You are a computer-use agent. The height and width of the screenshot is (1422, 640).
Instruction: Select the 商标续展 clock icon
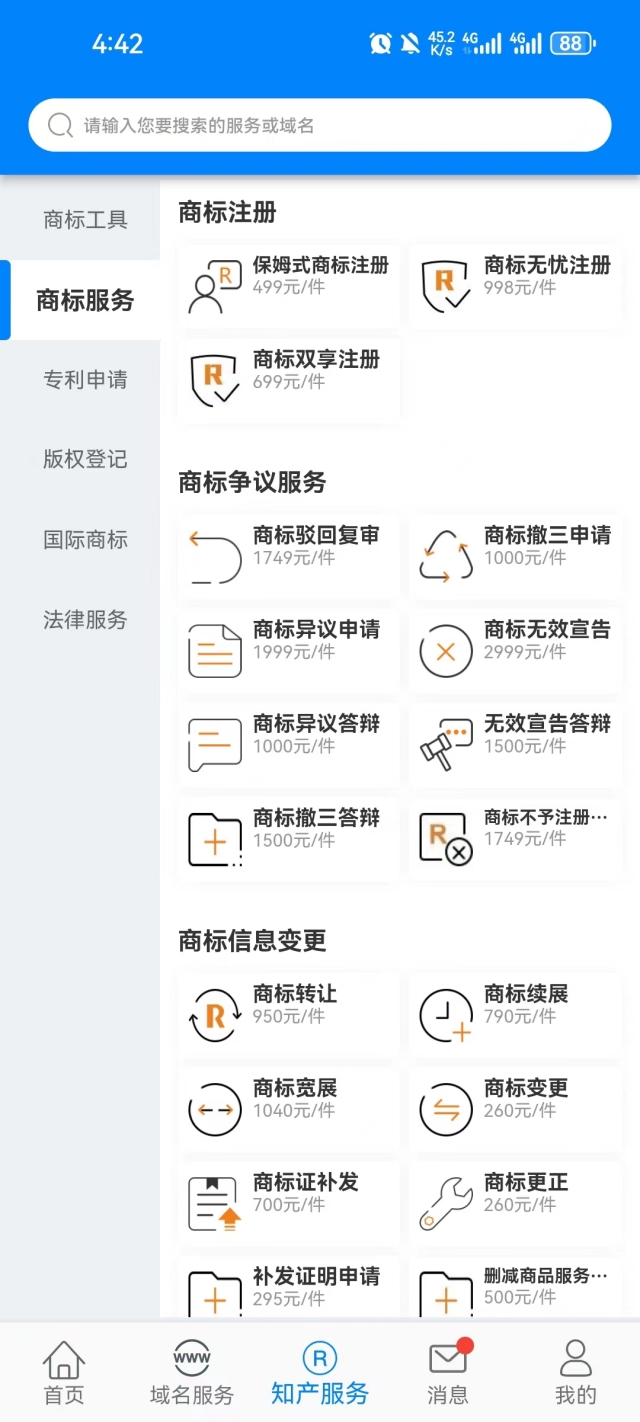pos(444,1014)
